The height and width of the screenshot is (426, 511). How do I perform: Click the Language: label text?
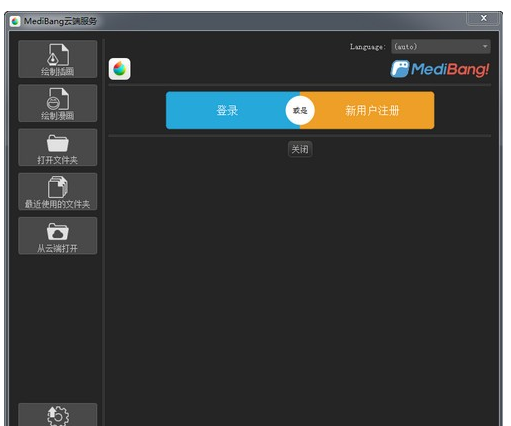(368, 47)
